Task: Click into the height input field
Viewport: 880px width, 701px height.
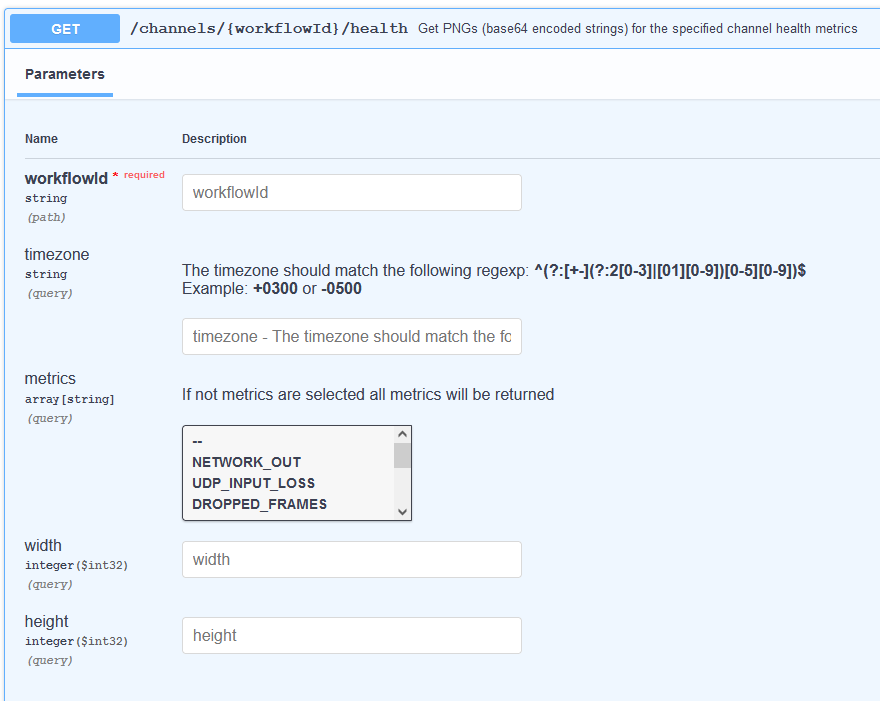Action: click(351, 635)
